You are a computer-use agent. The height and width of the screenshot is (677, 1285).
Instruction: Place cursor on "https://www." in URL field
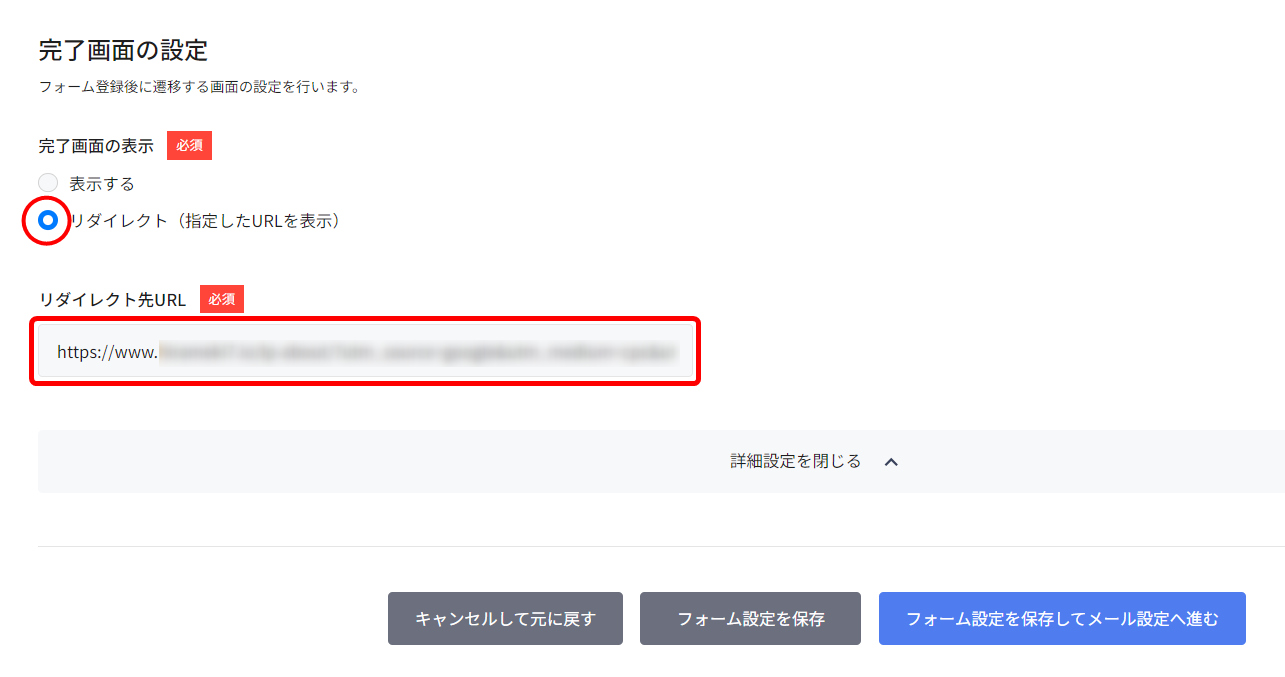[x=107, y=352]
